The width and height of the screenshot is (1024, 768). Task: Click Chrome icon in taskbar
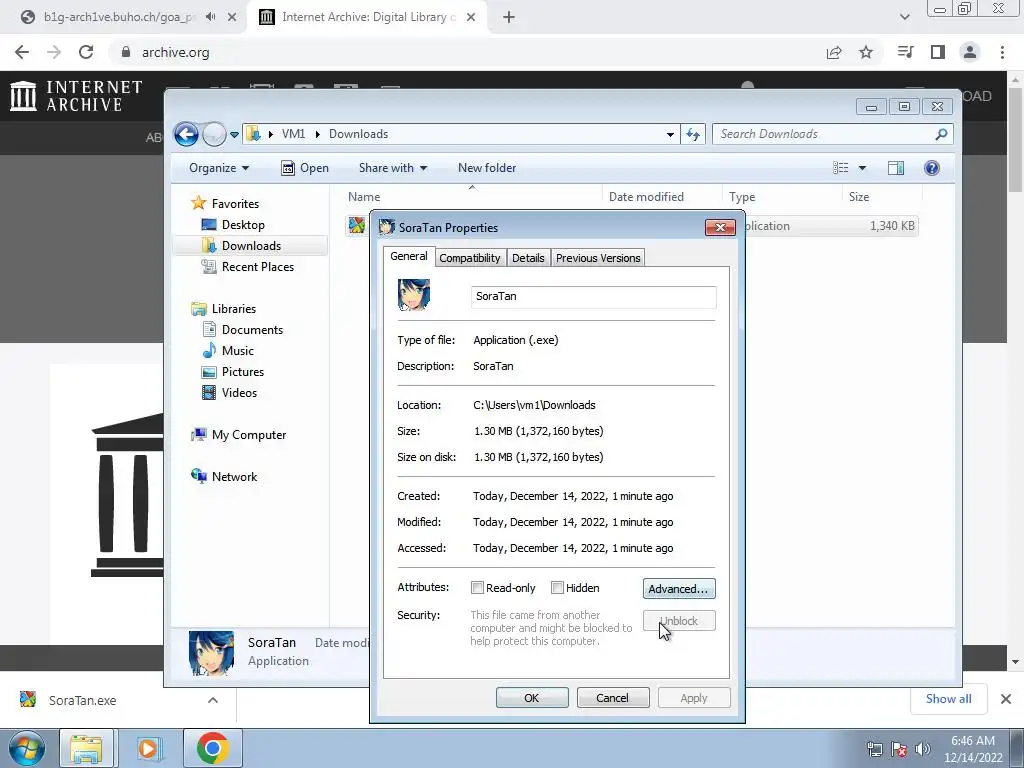pos(212,748)
